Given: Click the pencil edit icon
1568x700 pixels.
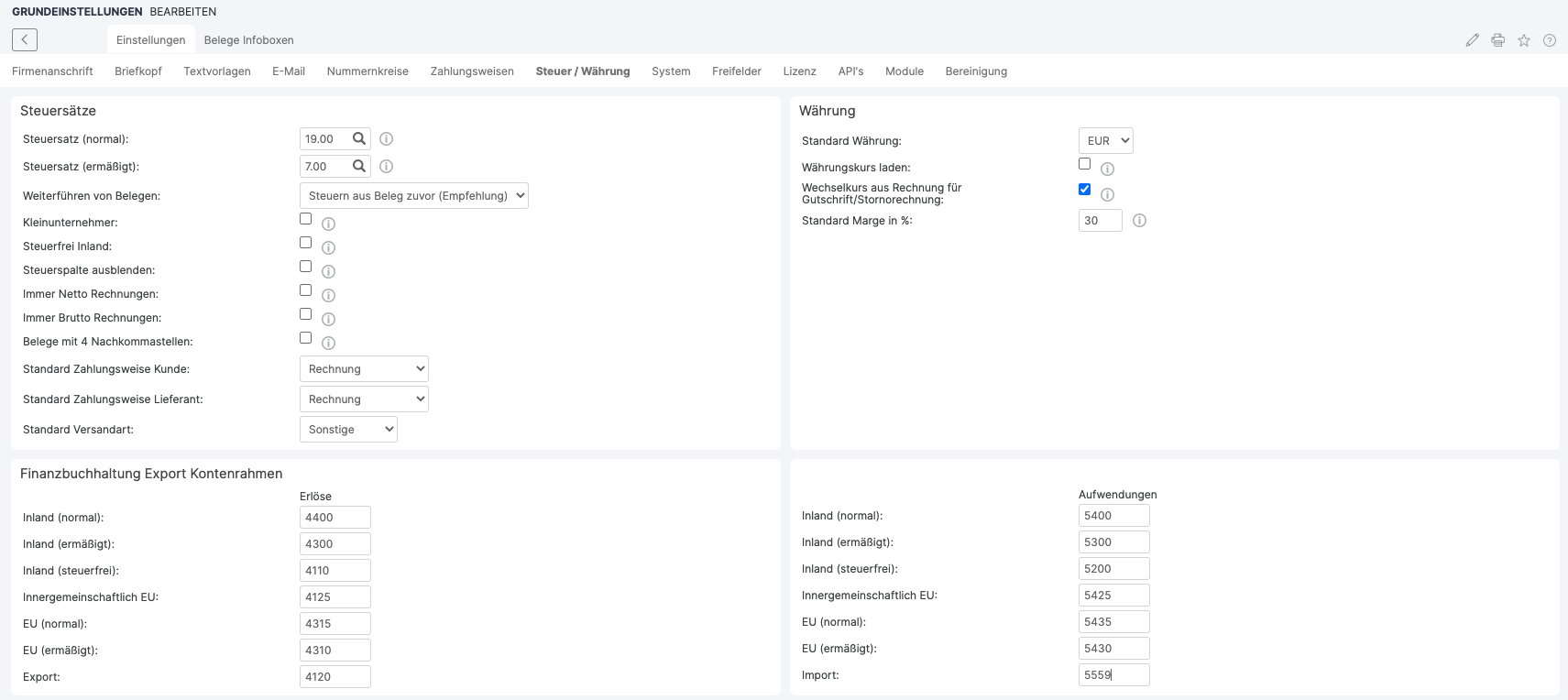Looking at the screenshot, I should pyautogui.click(x=1472, y=40).
